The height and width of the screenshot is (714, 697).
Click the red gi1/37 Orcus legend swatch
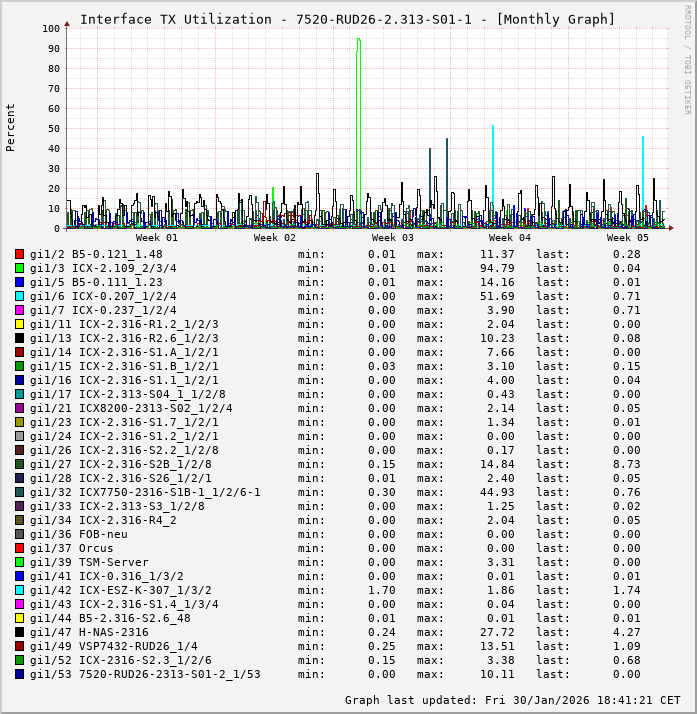[19, 548]
